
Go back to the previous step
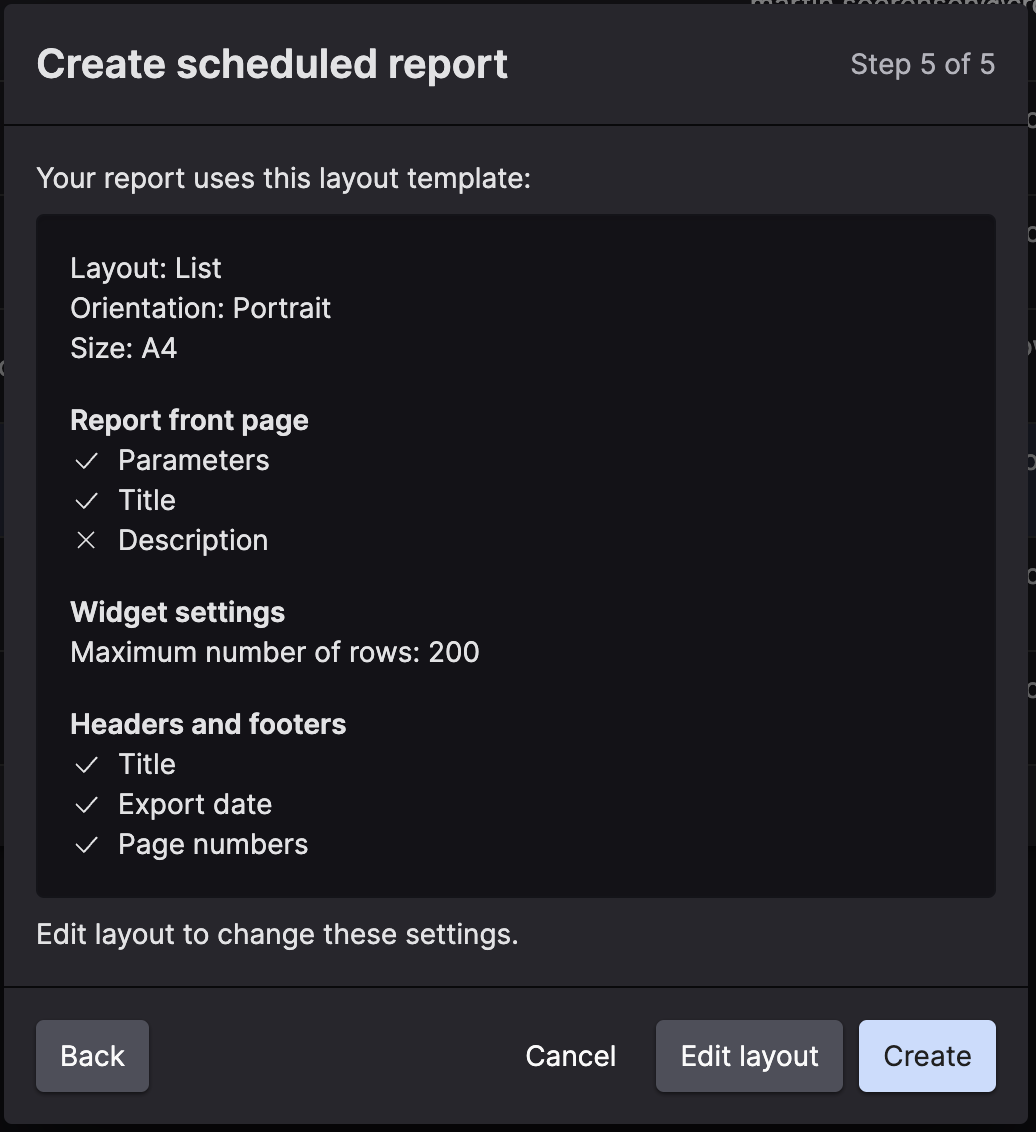coord(92,1056)
